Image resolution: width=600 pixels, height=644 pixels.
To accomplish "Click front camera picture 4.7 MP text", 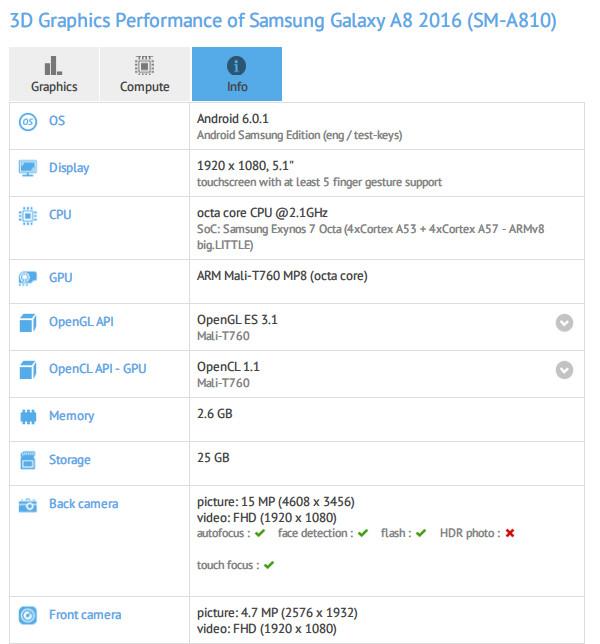I will click(277, 612).
